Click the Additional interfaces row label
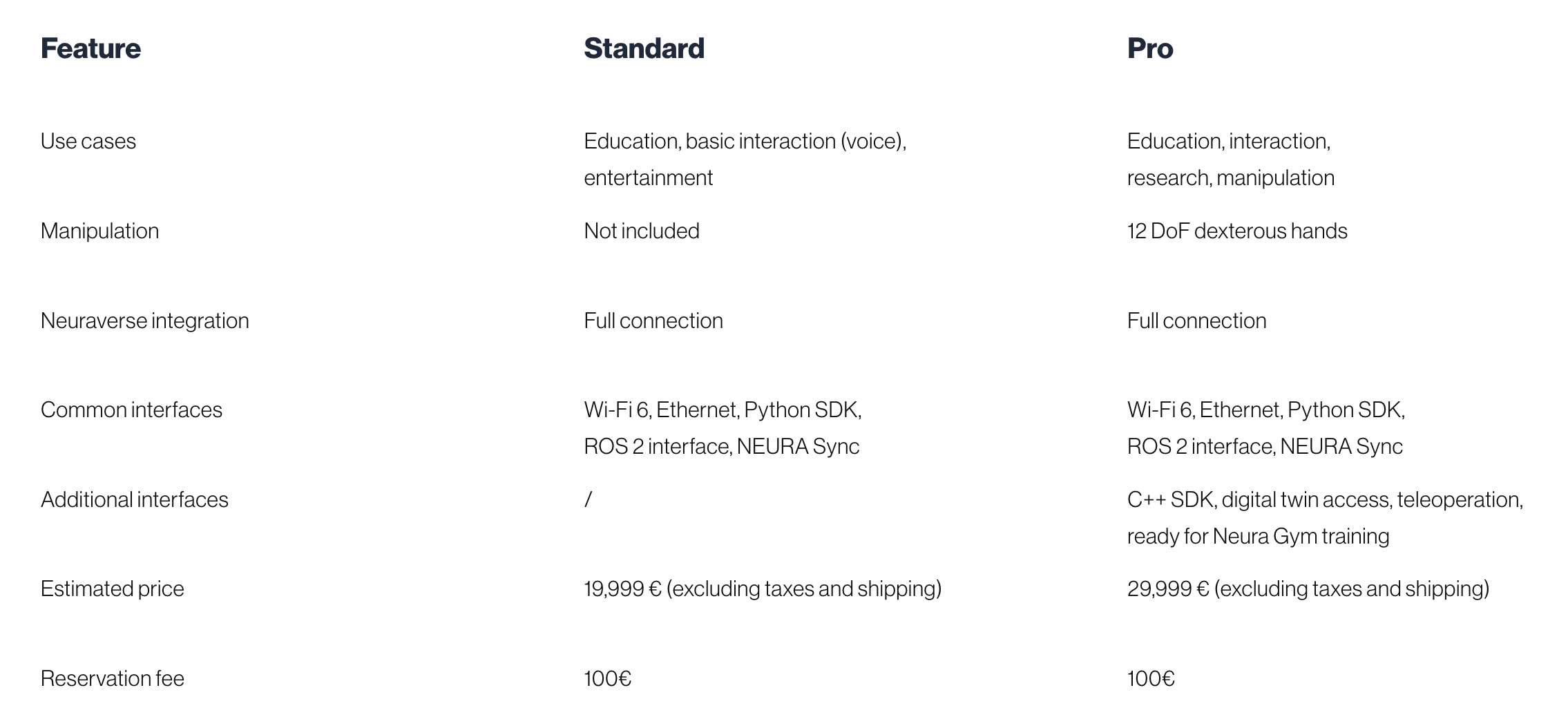This screenshot has height=728, width=1568. pyautogui.click(x=134, y=499)
